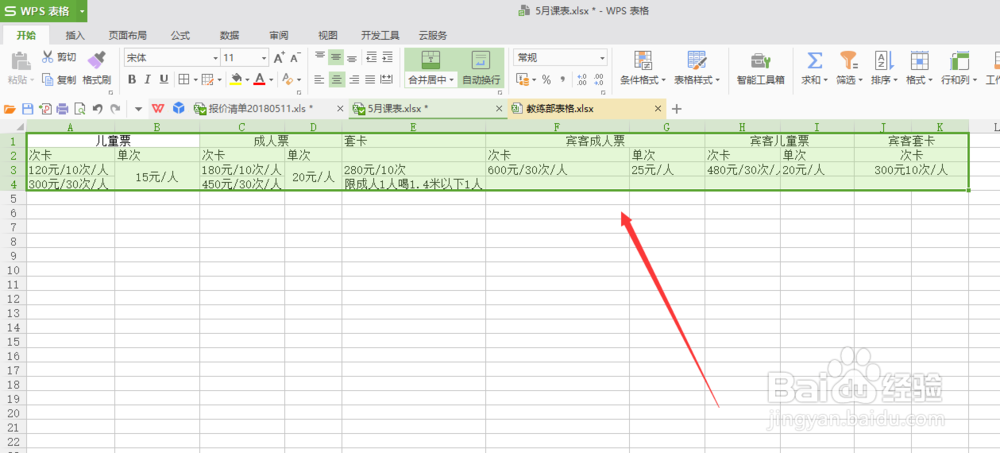The width and height of the screenshot is (1000, 453).
Task: Close the 报价清单20180511.xls tab
Action: [x=340, y=109]
